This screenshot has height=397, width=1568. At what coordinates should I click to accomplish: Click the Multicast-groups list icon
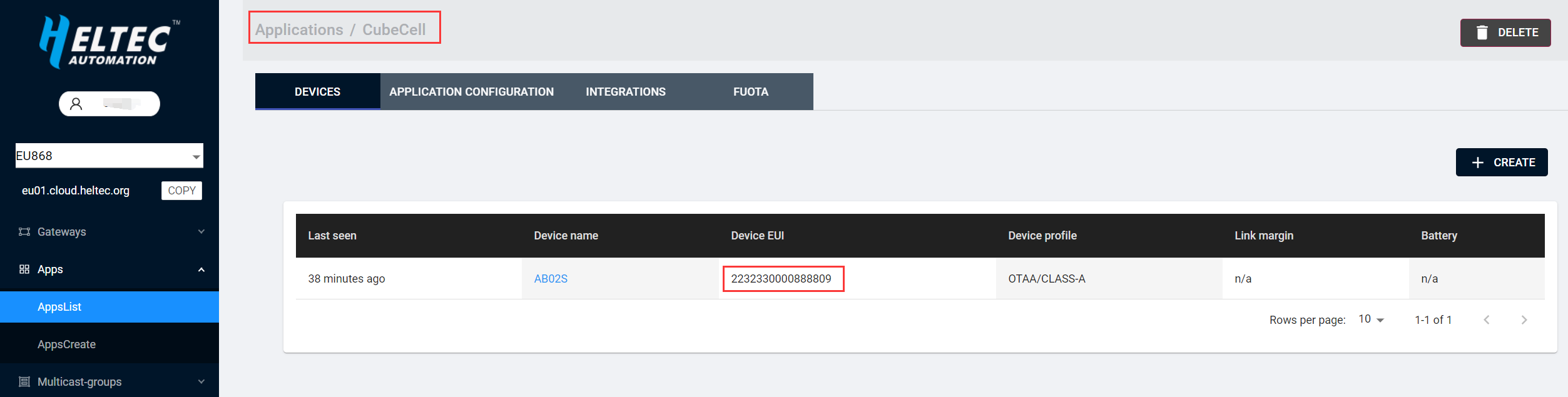24,382
